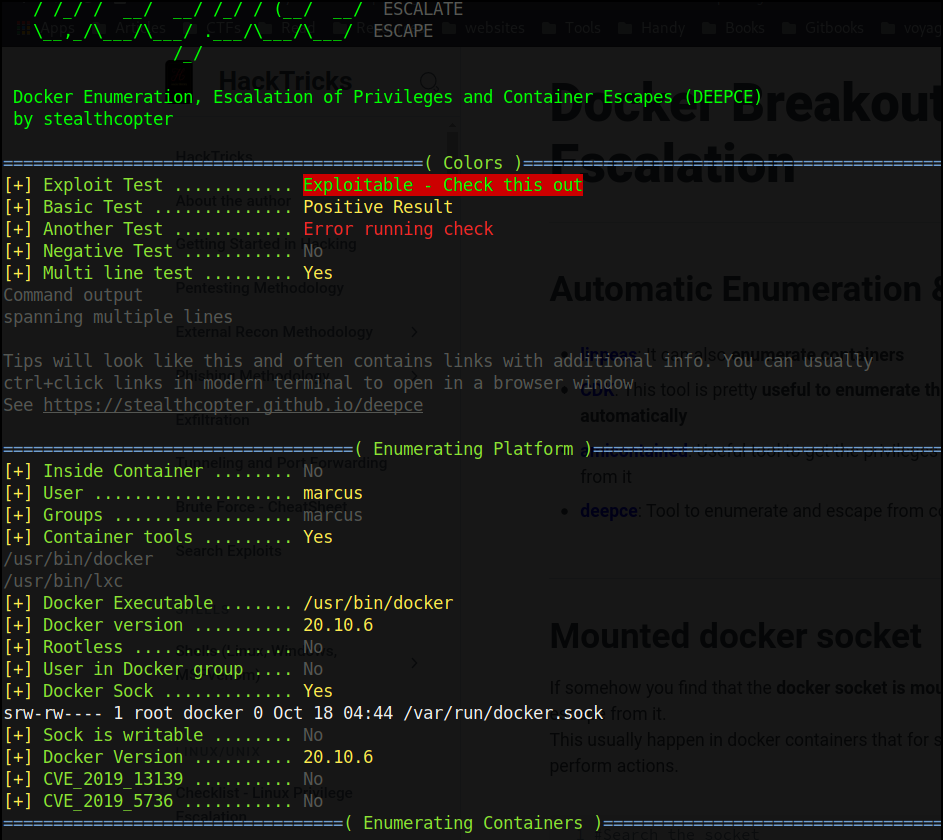Screen dimensions: 943x840
Task: Select Pentesting Methodology in the sidebar
Action: 259,288
